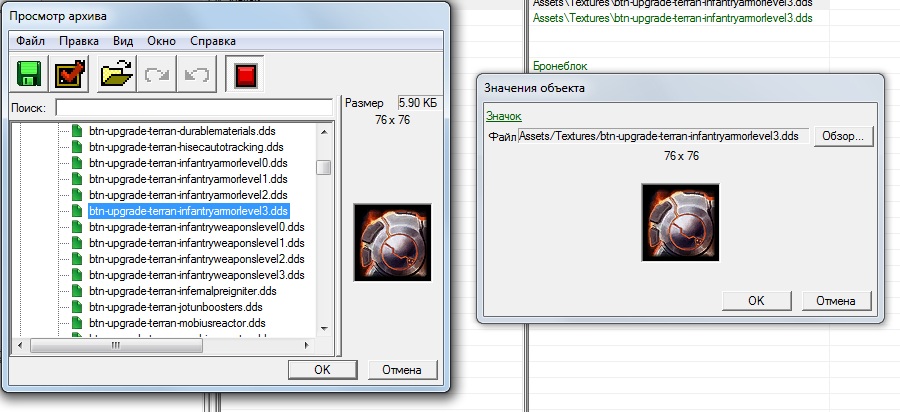Click file icon beside btn-upgrade-terran-mobiusreactor.dds

[77, 323]
